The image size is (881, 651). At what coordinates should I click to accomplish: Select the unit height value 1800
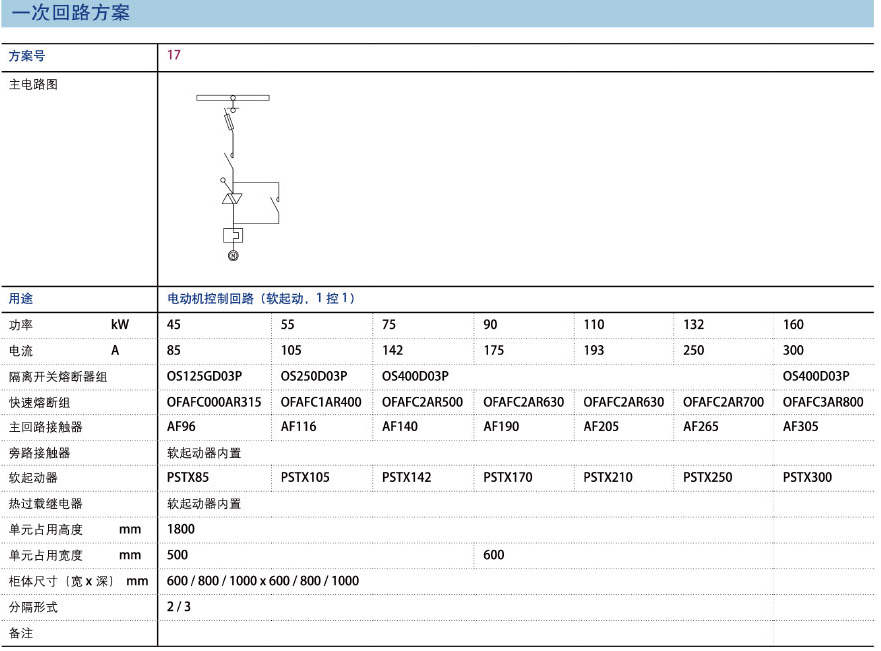coord(181,529)
